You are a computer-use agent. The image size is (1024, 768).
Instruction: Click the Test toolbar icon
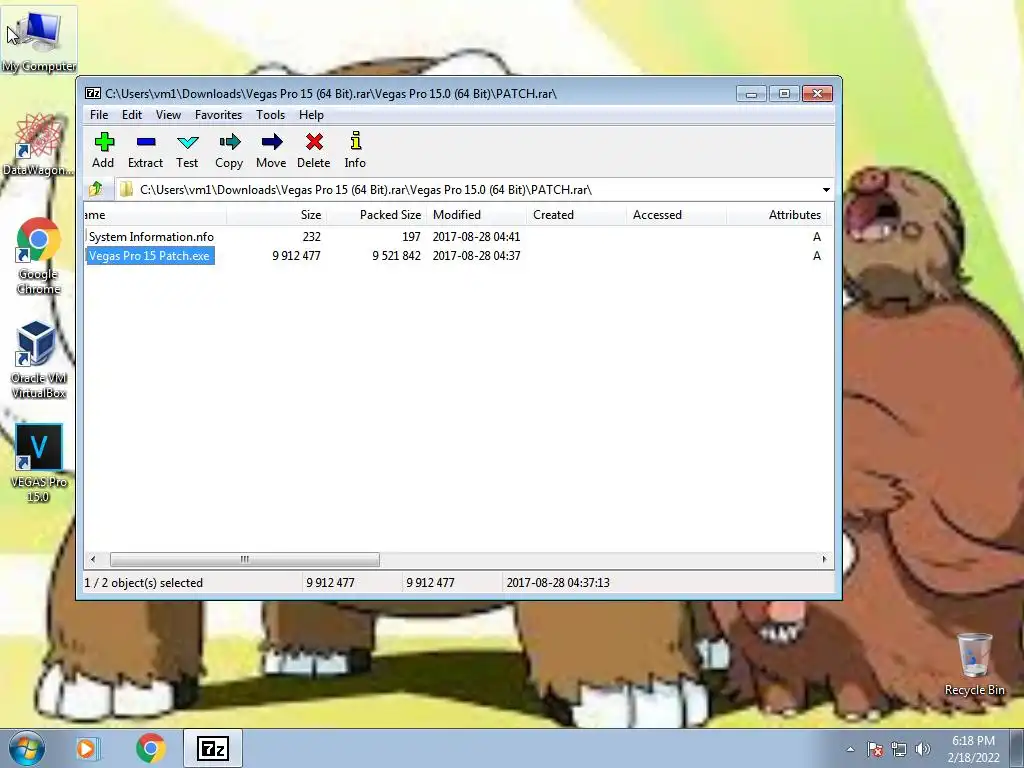point(187,150)
